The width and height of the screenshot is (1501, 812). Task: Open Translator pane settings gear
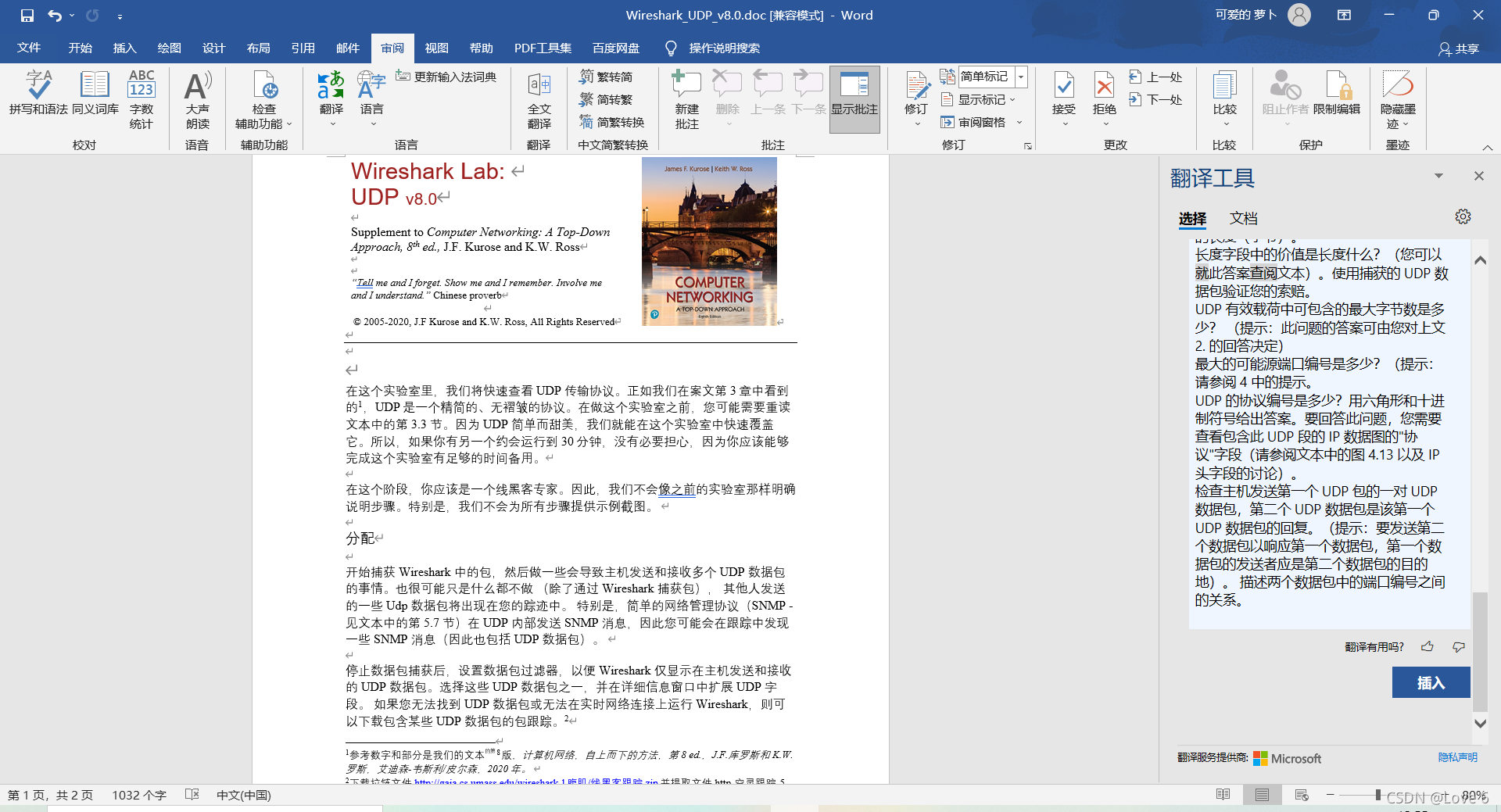coord(1463,216)
